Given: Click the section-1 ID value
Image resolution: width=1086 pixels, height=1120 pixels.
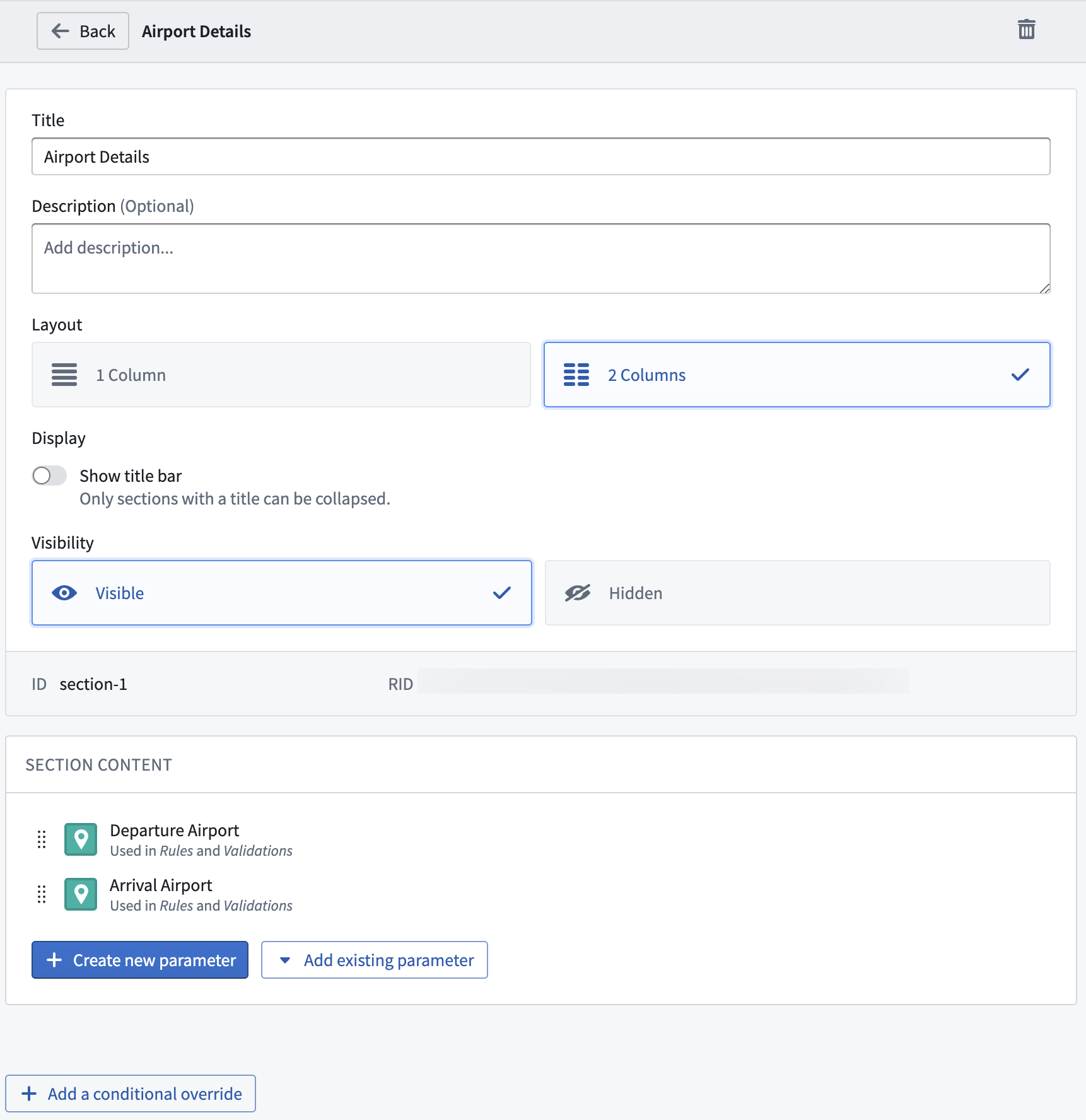Looking at the screenshot, I should click(93, 684).
